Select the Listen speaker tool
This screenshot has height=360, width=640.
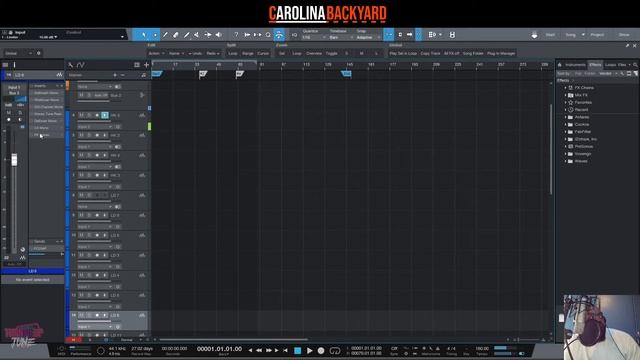[219, 35]
